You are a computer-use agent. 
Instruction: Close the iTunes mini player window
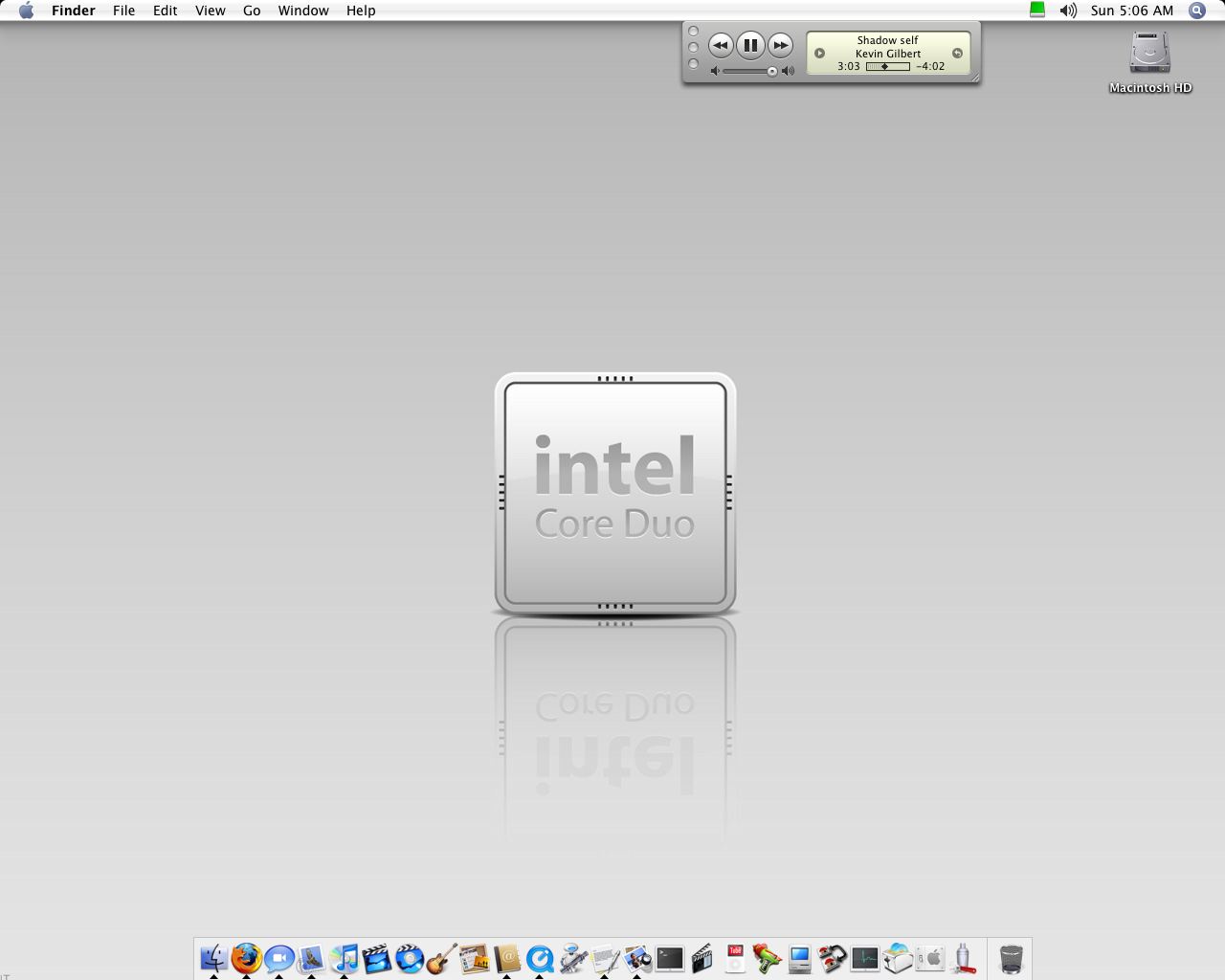694,32
